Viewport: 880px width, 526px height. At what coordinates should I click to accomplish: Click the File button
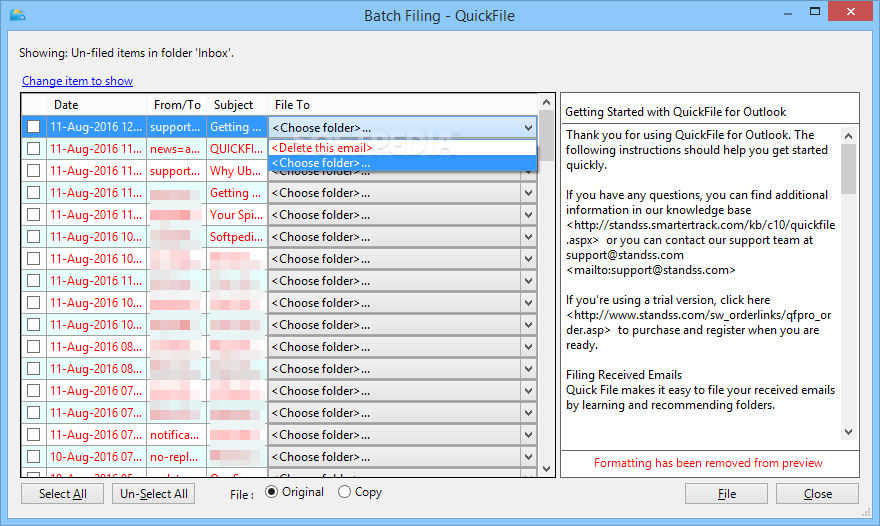point(726,494)
